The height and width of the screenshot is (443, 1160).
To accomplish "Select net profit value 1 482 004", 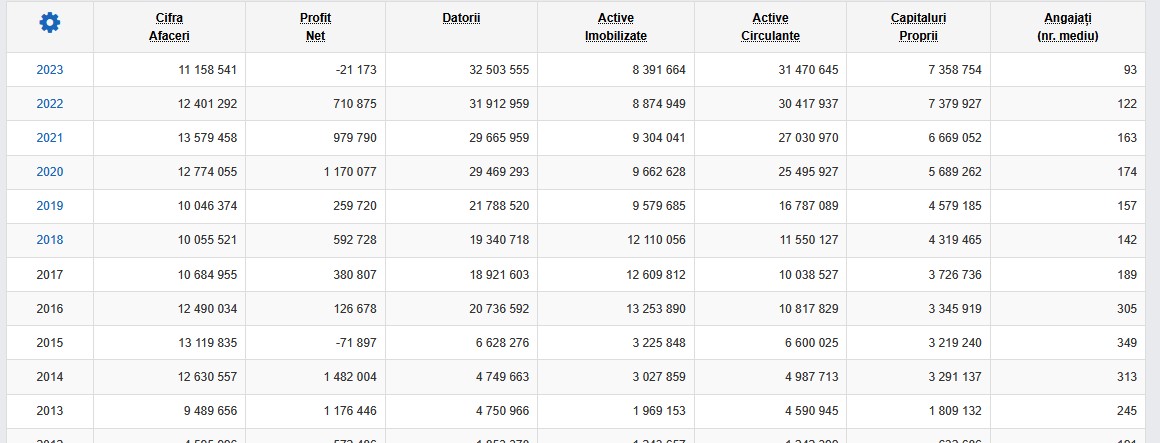I will coord(350,376).
